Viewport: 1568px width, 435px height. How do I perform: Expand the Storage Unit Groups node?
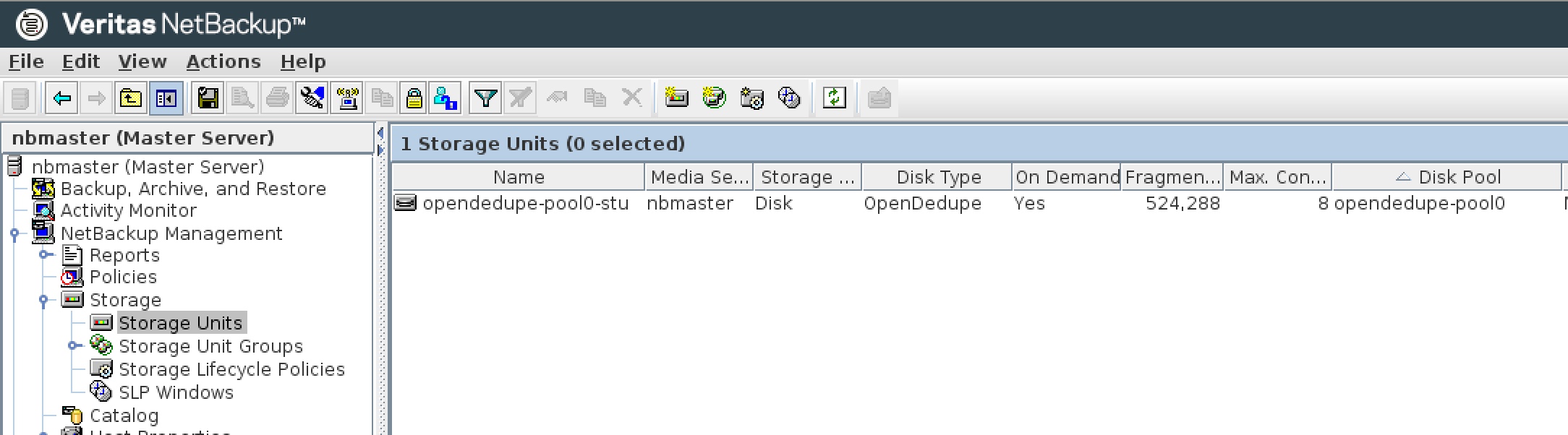73,345
